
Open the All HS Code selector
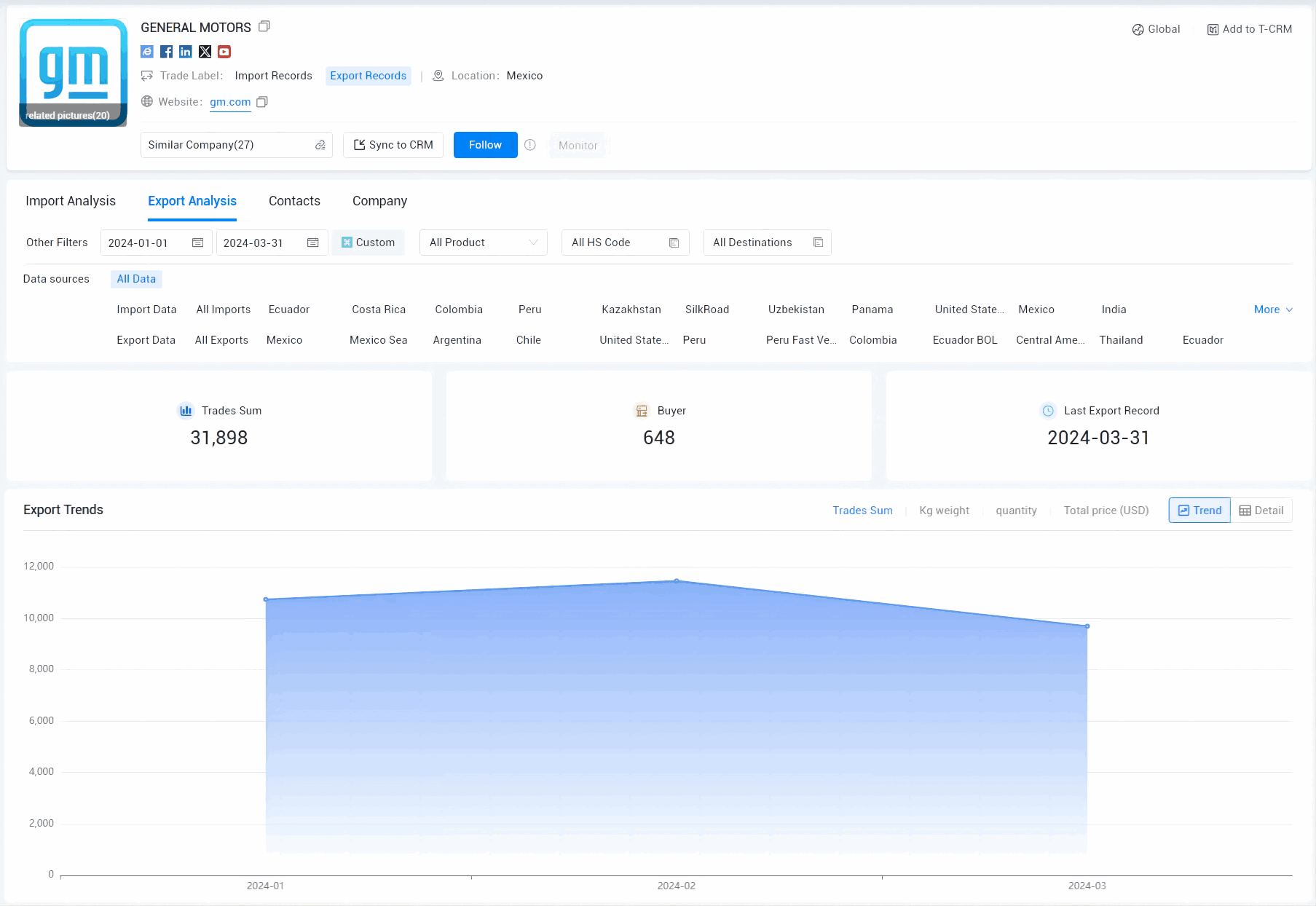point(626,243)
